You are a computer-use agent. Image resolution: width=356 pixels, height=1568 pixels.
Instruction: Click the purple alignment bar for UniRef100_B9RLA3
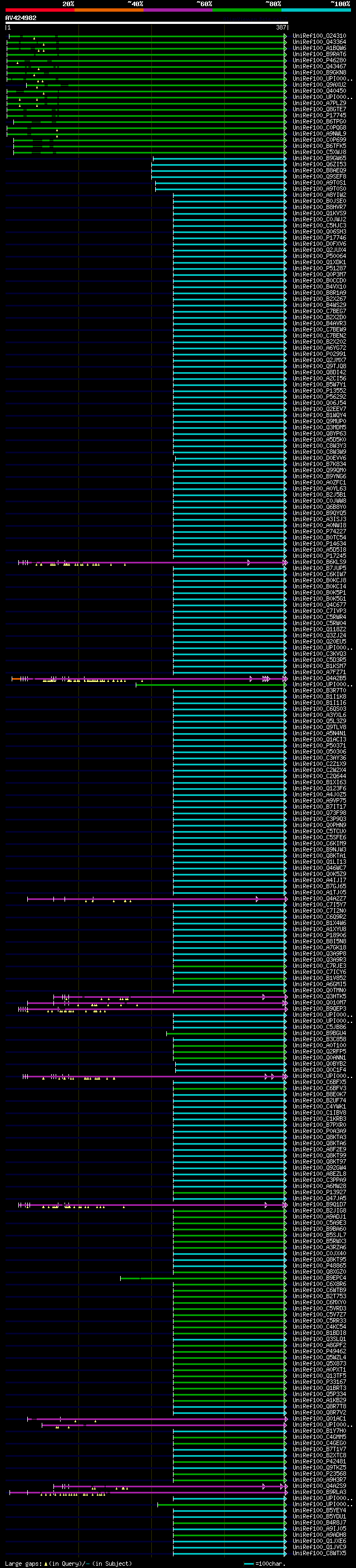[x=149, y=1492]
